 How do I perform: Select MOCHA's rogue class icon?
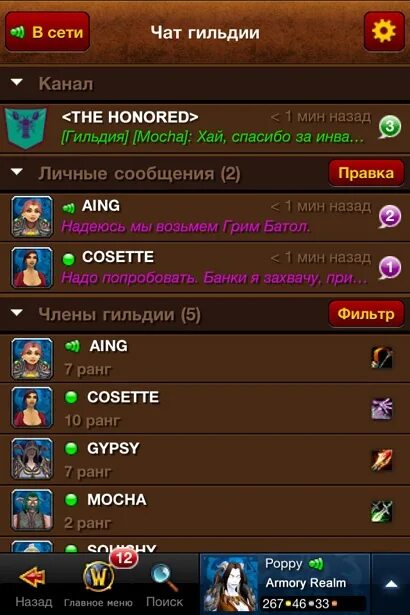point(382,511)
